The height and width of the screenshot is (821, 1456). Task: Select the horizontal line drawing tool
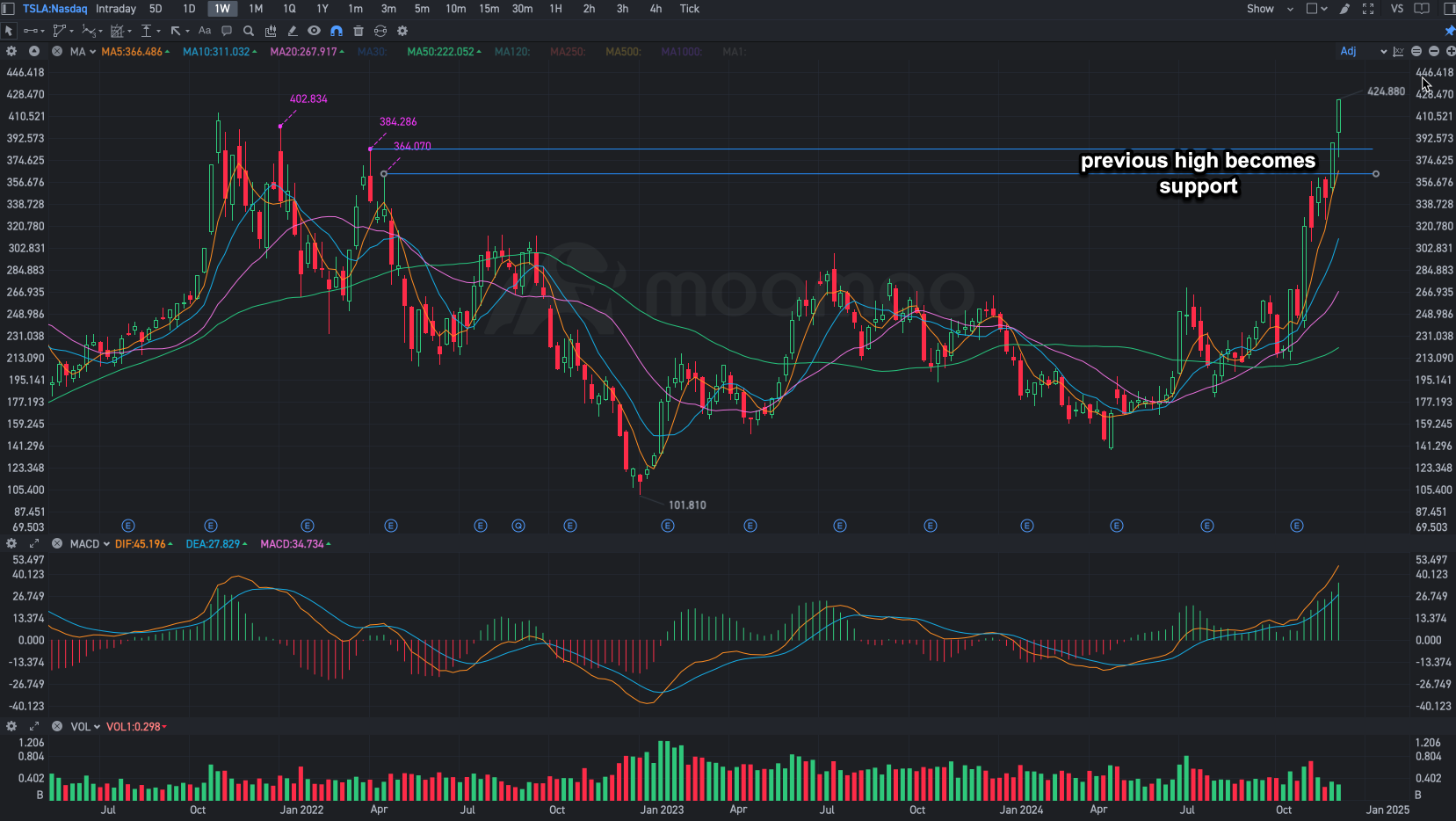pos(32,31)
